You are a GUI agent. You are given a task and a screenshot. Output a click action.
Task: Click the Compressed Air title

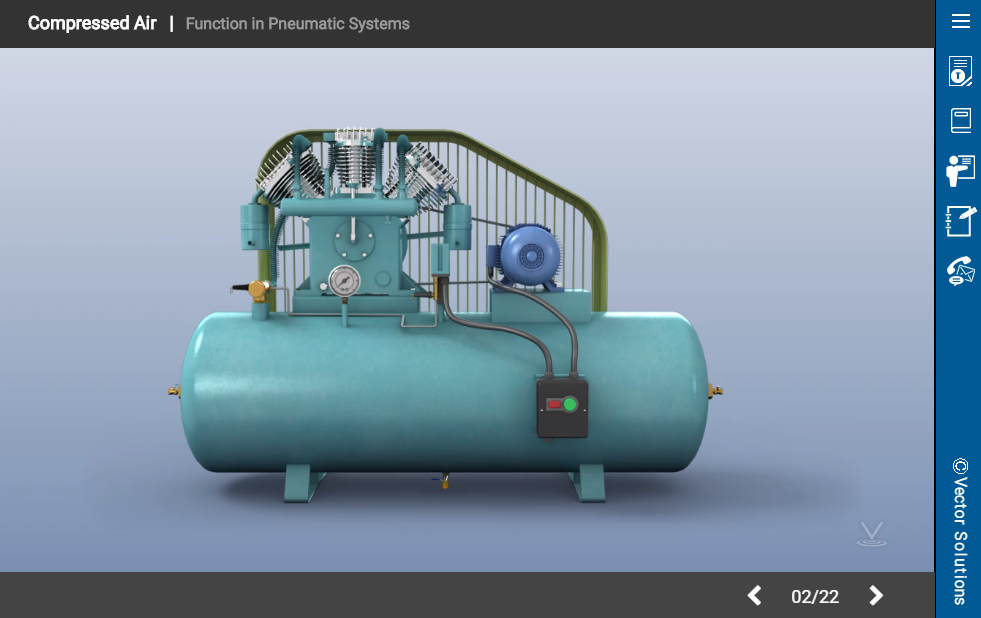pos(92,23)
